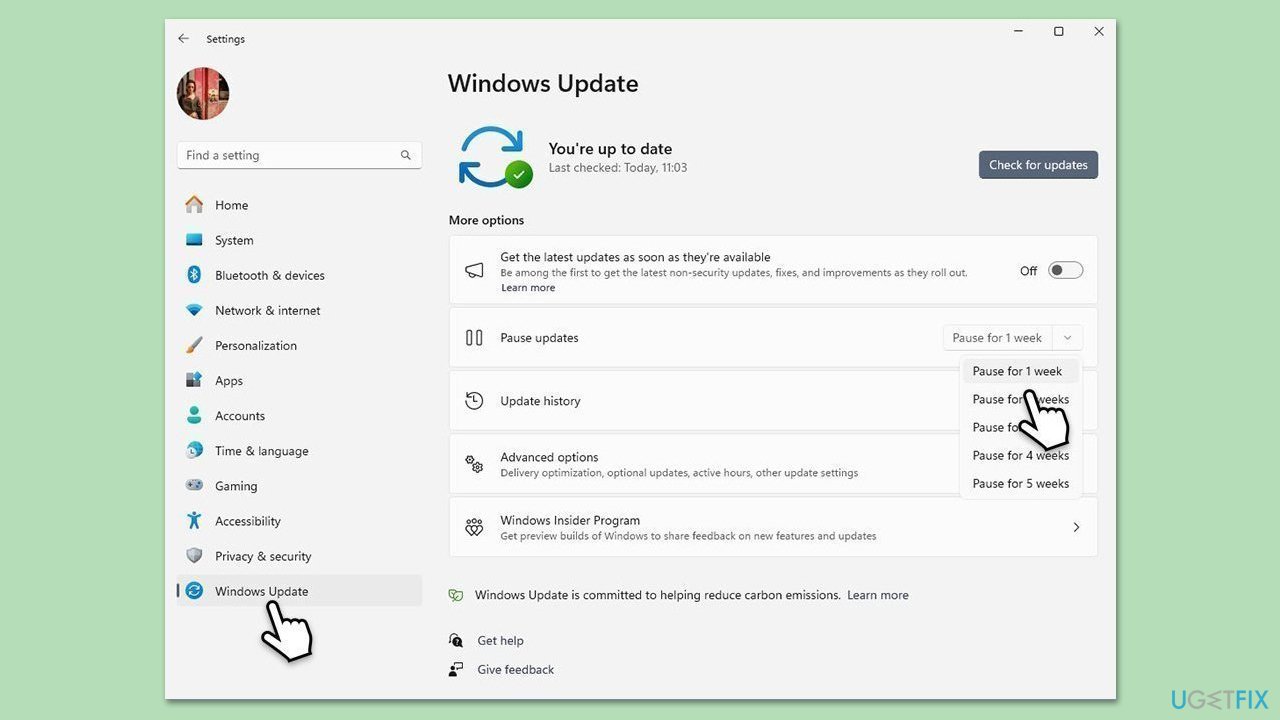Collapse the pause duration dropdown arrow
Screen dimensions: 1280x720
point(1067,338)
